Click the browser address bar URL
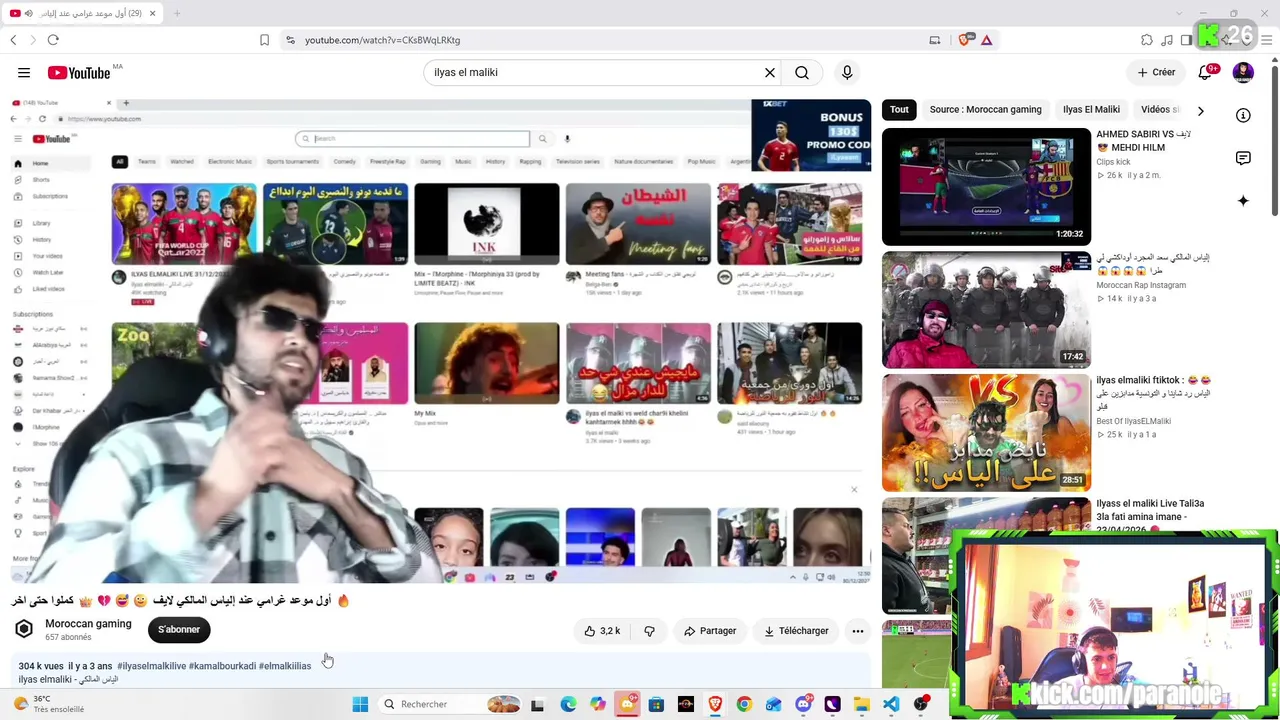1280x720 pixels. [382, 40]
